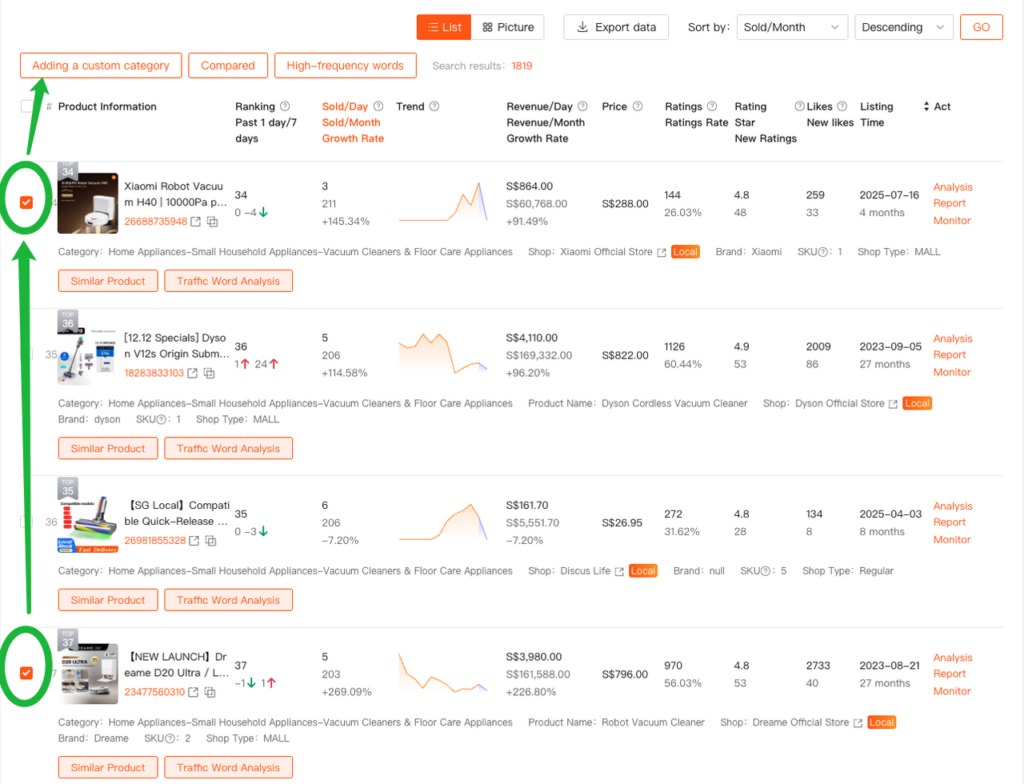Open Xiaomi Official Store external link icon
Screen dimensions: 1024x784
pyautogui.click(x=661, y=252)
